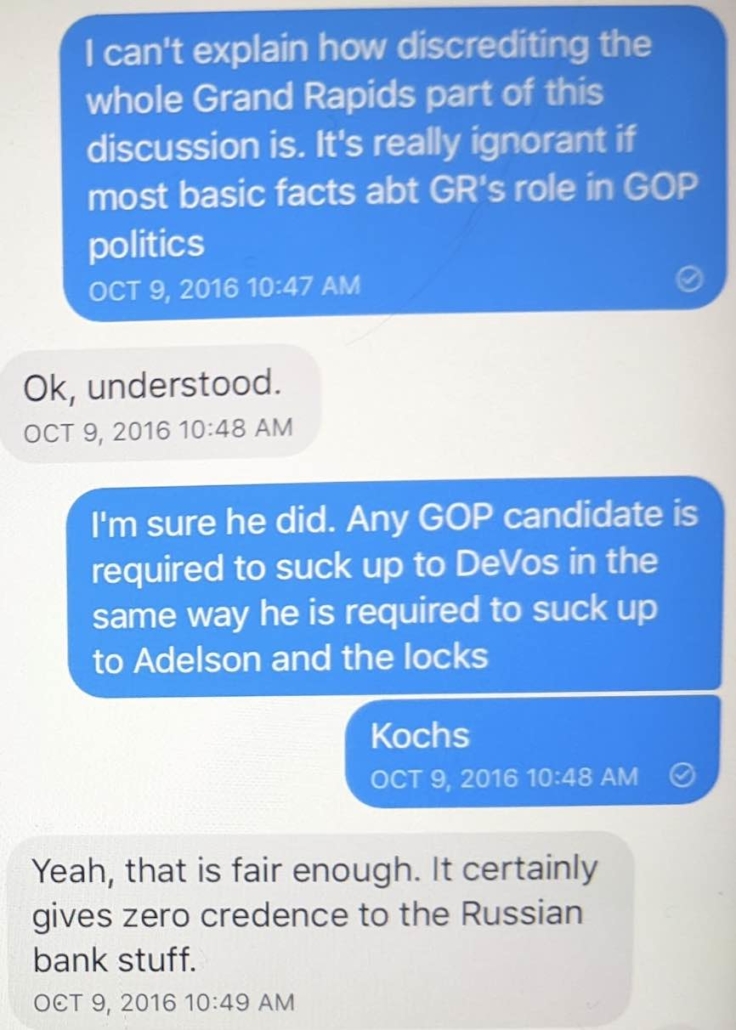Click the 10:48 AM timestamp under Kochs

(x=504, y=778)
